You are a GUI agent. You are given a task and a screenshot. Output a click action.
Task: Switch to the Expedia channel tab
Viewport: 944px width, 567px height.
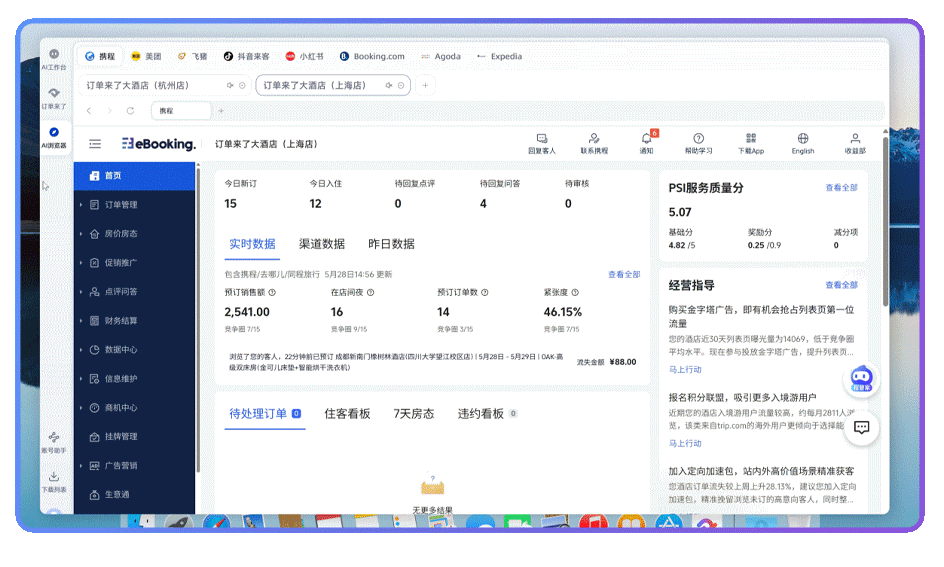tap(499, 56)
